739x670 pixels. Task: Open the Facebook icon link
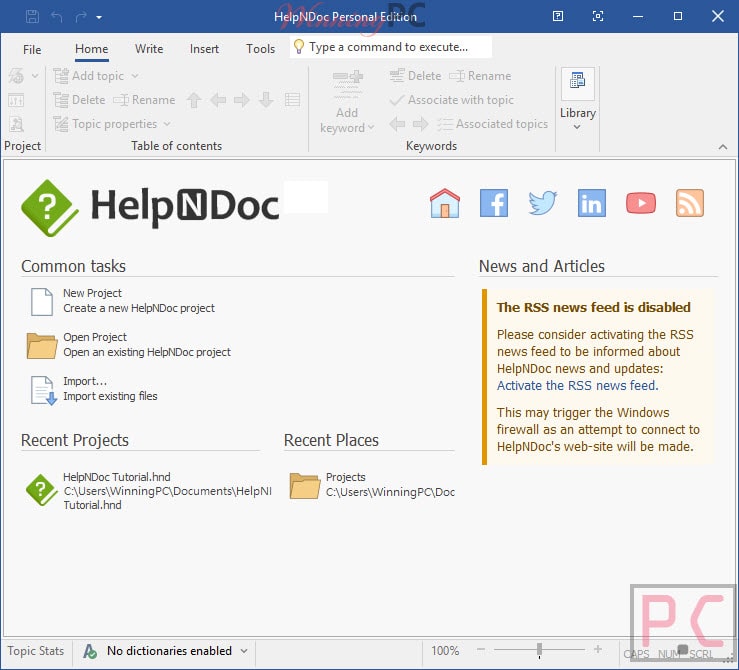point(493,203)
